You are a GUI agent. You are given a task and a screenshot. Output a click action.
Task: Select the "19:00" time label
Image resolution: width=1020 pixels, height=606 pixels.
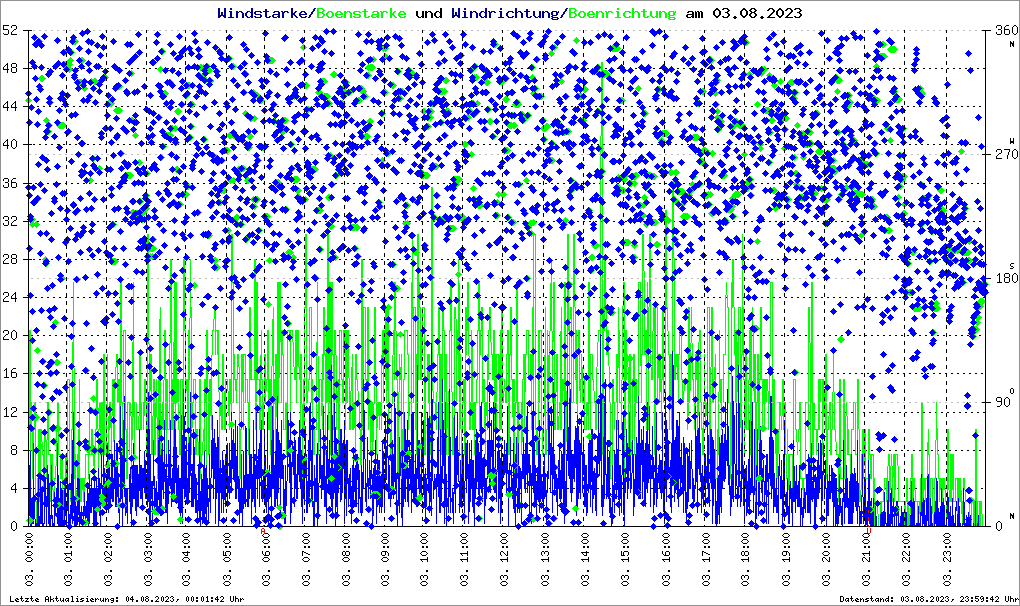785,549
